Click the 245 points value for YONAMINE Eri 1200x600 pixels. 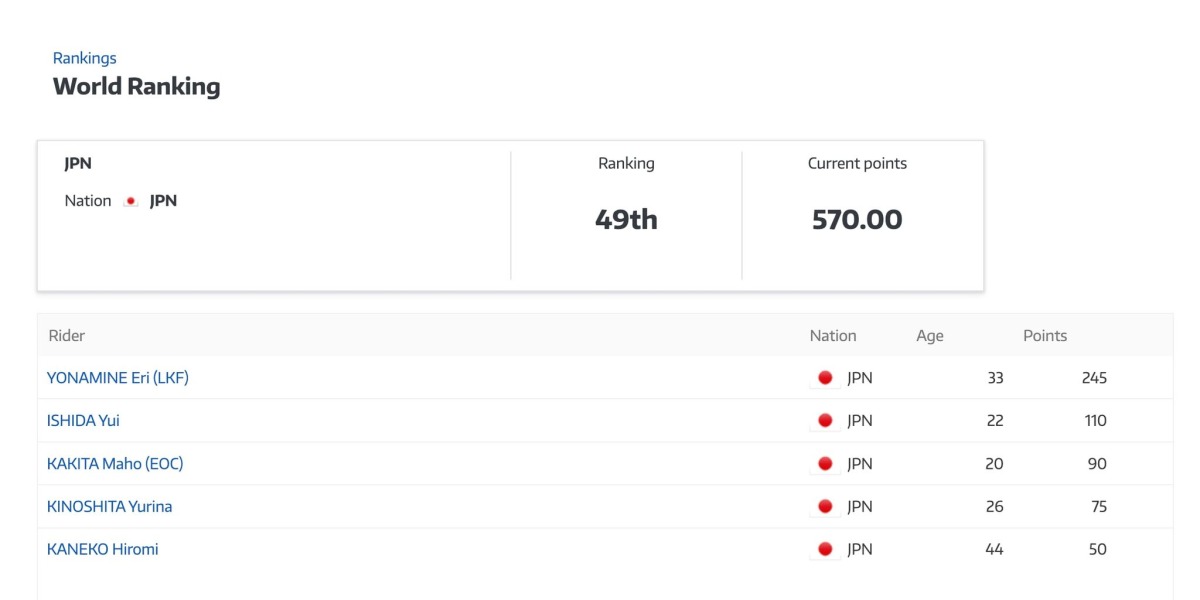(1093, 378)
